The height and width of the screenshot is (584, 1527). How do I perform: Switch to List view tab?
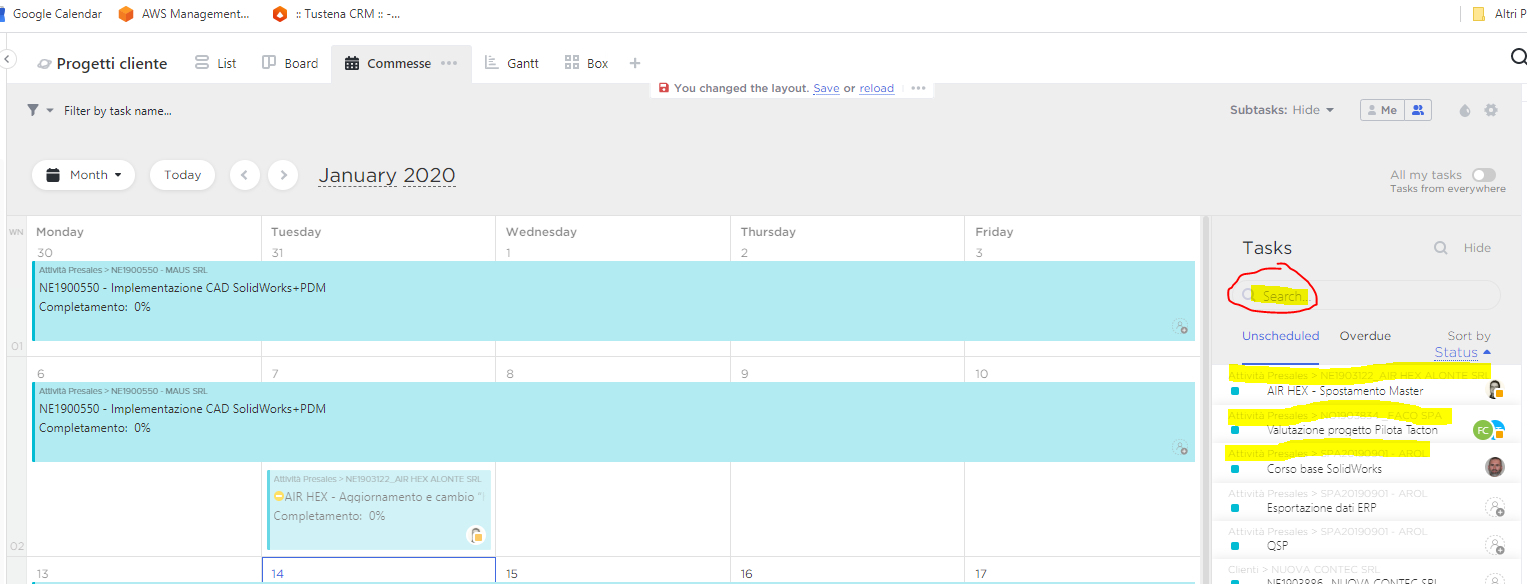point(215,63)
